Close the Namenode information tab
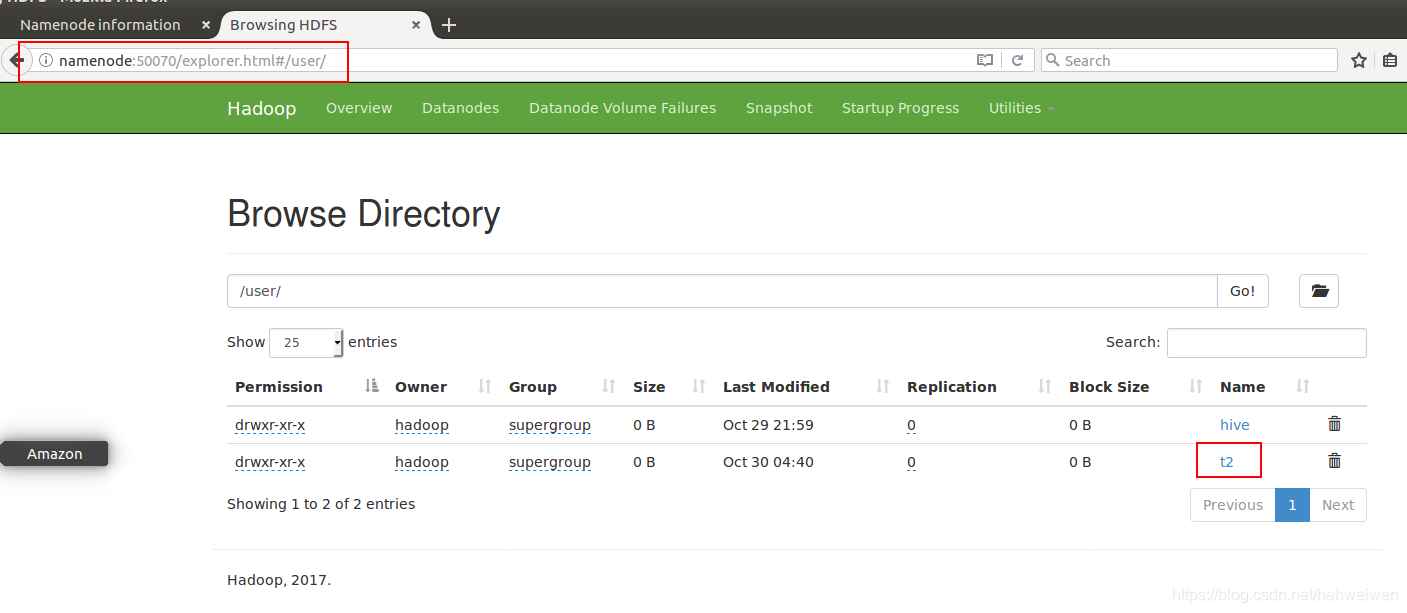Viewport: 1407px width, 613px height. pyautogui.click(x=206, y=25)
